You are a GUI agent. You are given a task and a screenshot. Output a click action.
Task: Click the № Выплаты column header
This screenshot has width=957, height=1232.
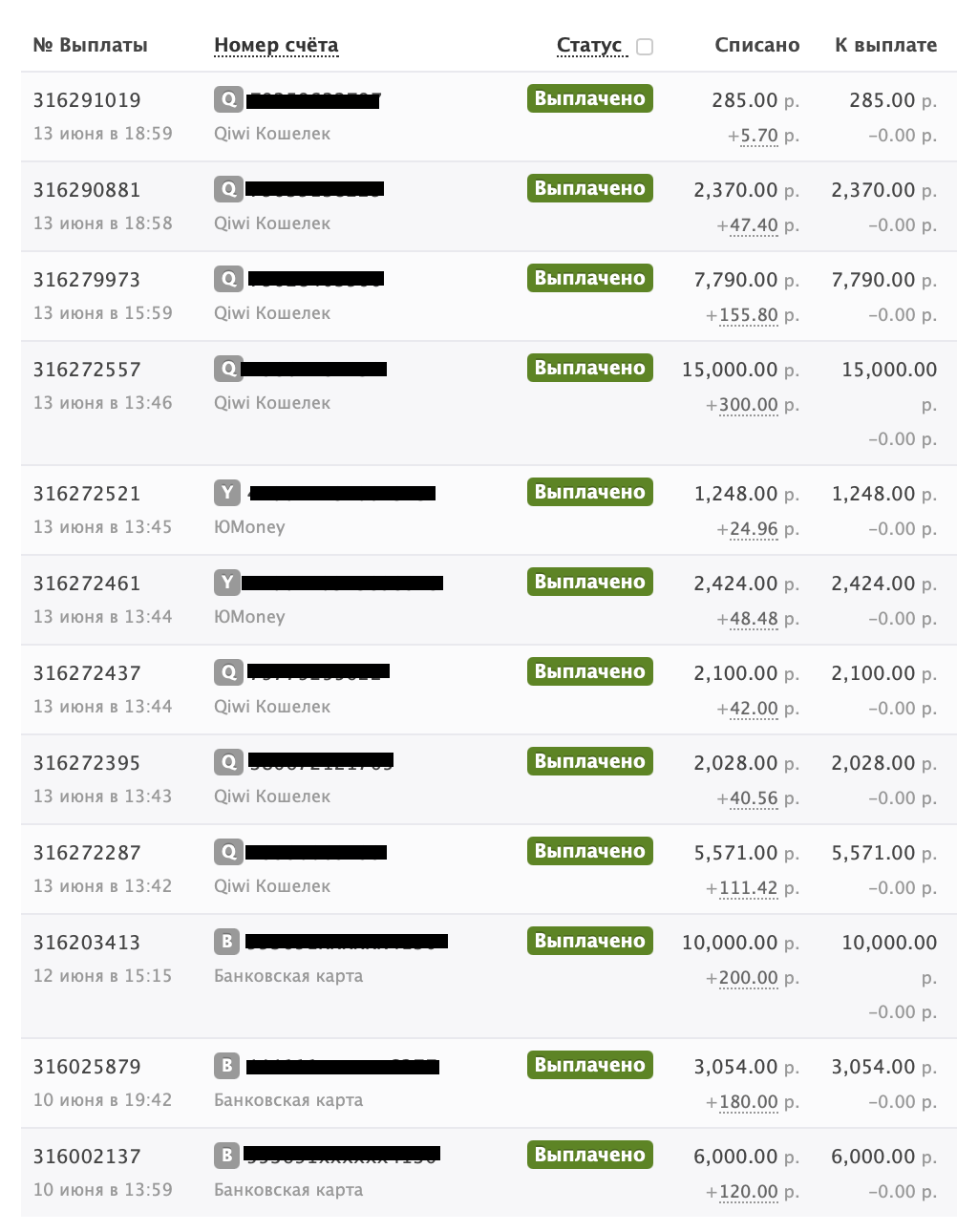click(91, 45)
